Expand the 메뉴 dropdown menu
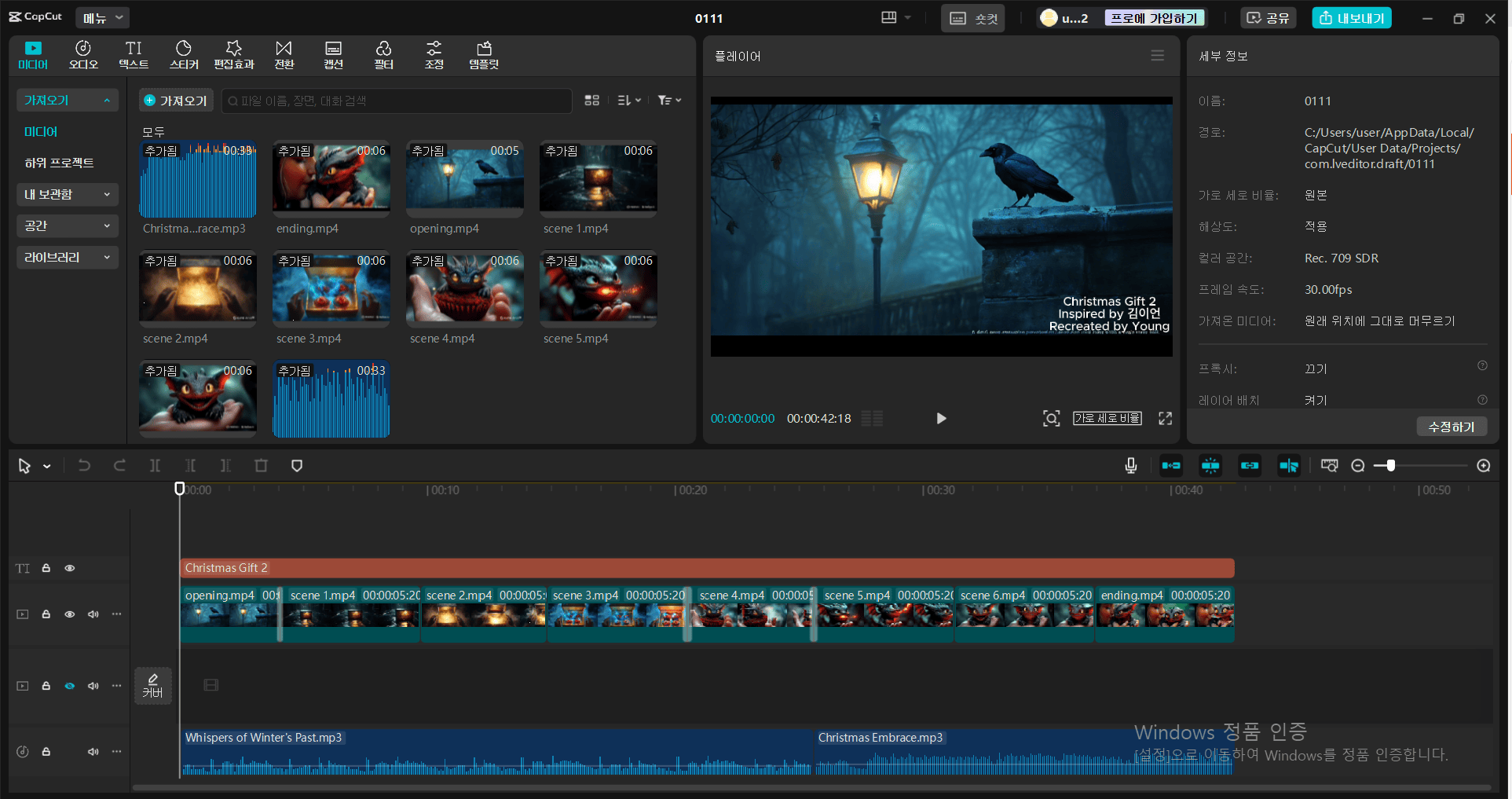Viewport: 1512px width, 799px height. click(103, 17)
